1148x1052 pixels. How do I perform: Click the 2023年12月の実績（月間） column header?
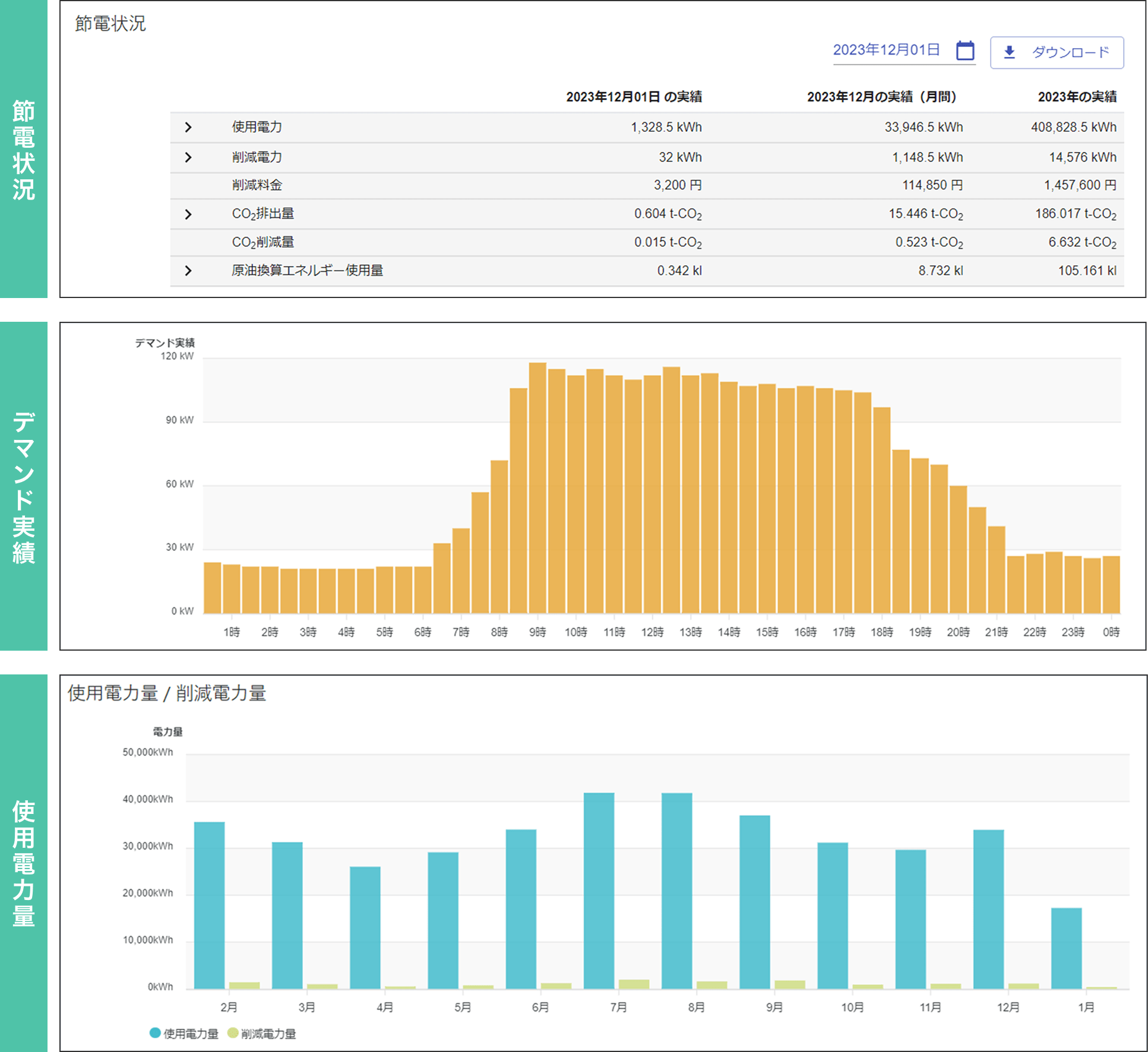(x=881, y=97)
